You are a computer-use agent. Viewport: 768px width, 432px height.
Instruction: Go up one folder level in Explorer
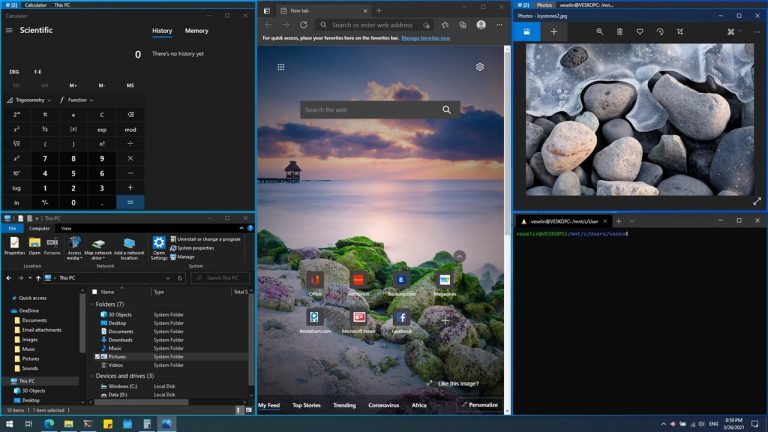pos(38,278)
